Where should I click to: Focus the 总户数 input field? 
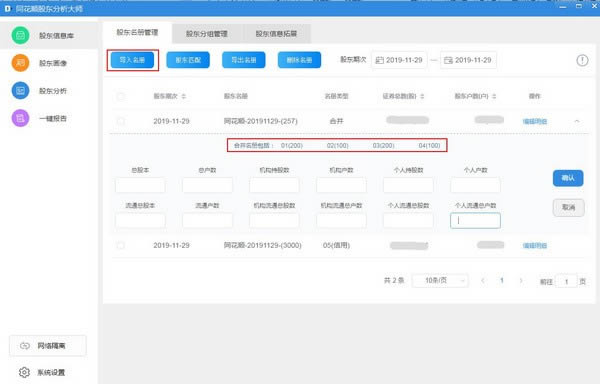pos(207,185)
